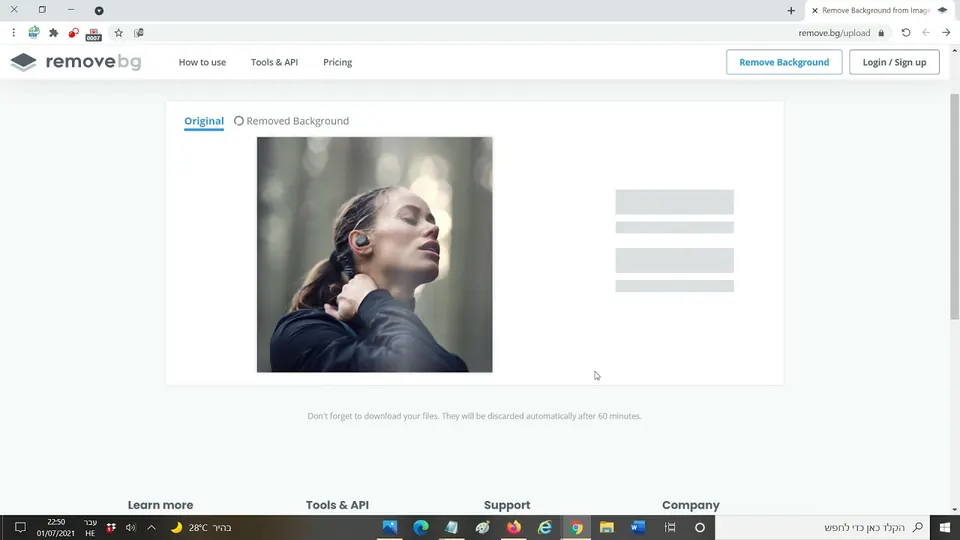
Task: Open Microsoft Word from the taskbar
Action: (x=638, y=527)
